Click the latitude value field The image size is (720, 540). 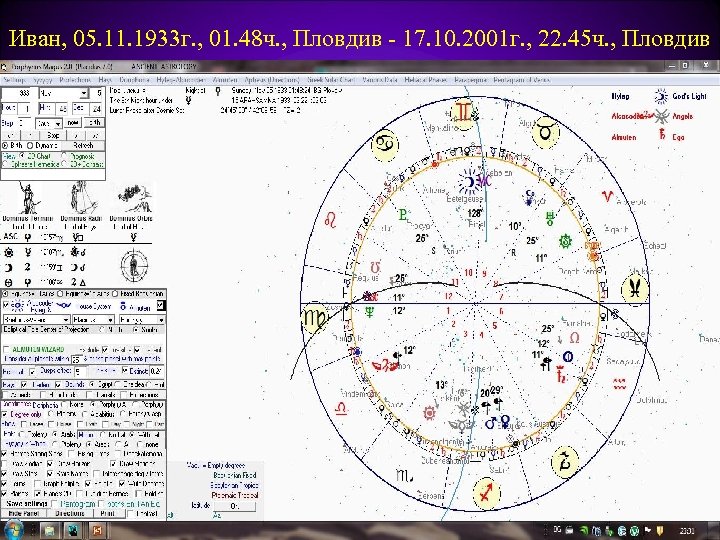[235, 506]
